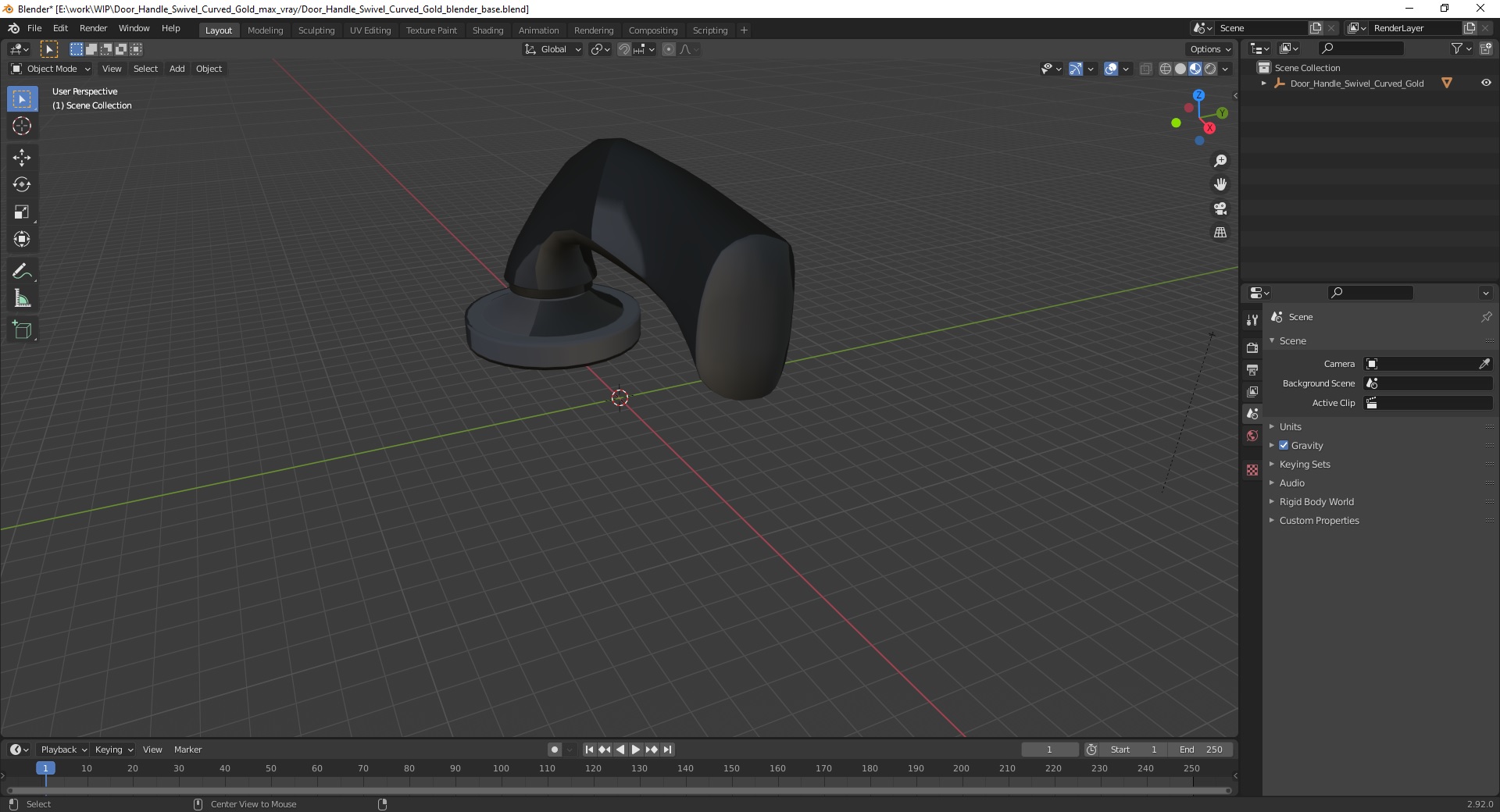Switch perspective/orthographic grid icon
Image resolution: width=1500 pixels, height=812 pixels.
click(x=1220, y=233)
